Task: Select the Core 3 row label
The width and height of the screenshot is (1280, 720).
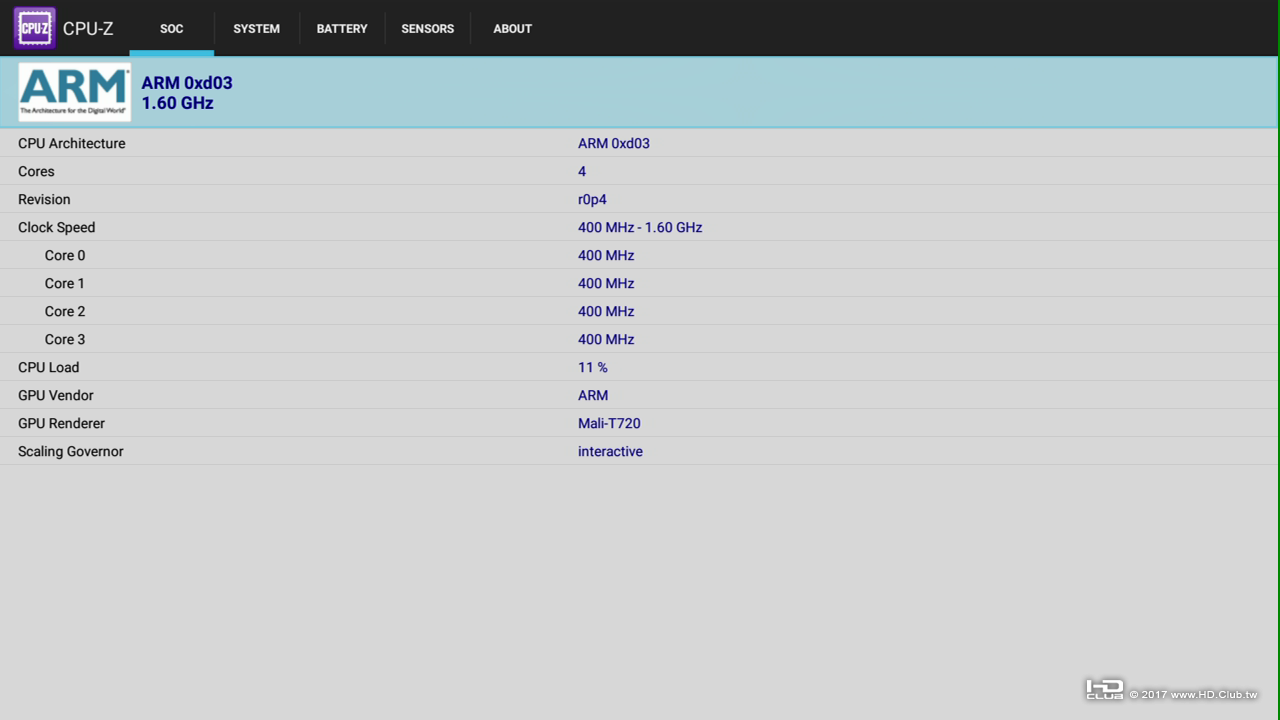Action: coord(65,339)
